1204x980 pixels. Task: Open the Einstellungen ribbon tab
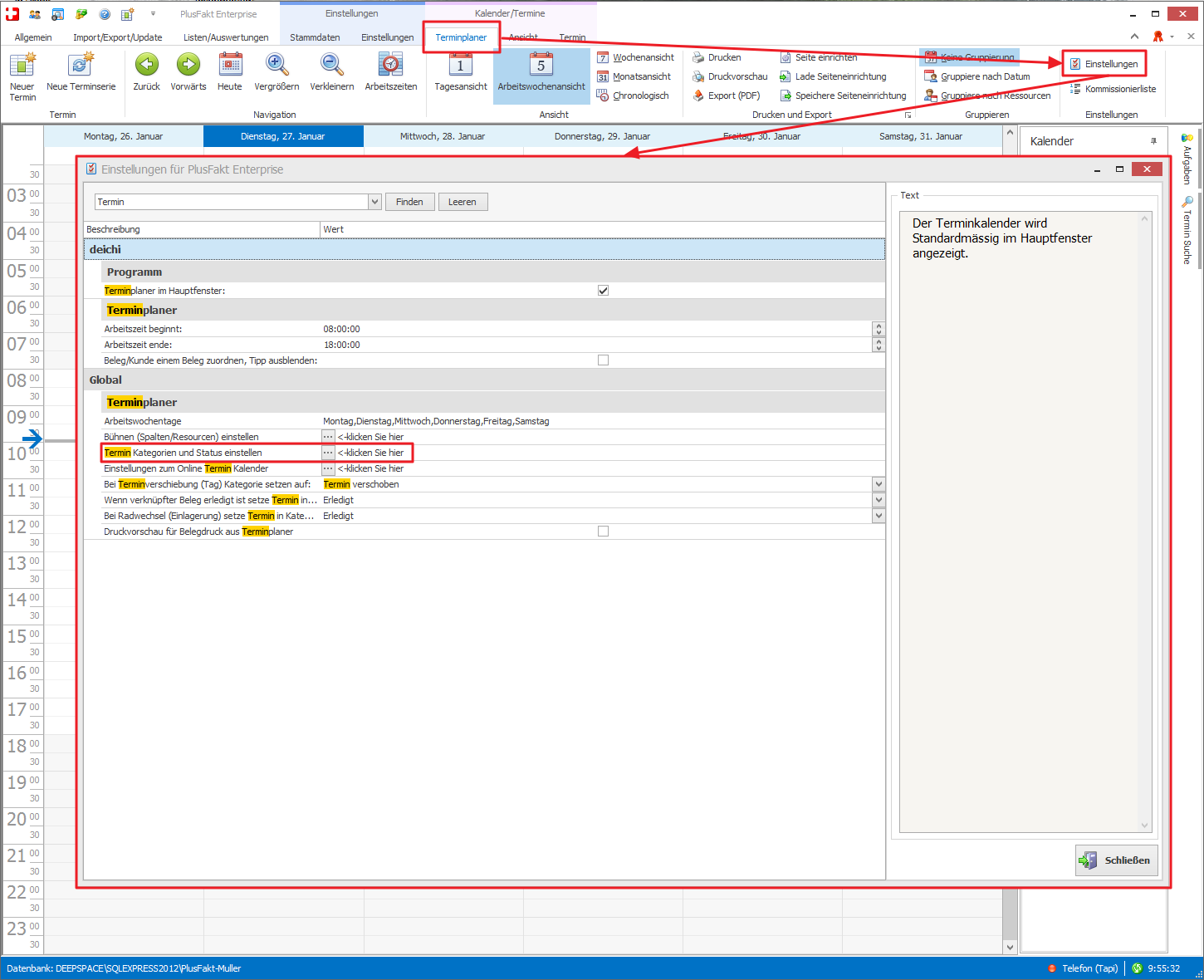(x=388, y=37)
